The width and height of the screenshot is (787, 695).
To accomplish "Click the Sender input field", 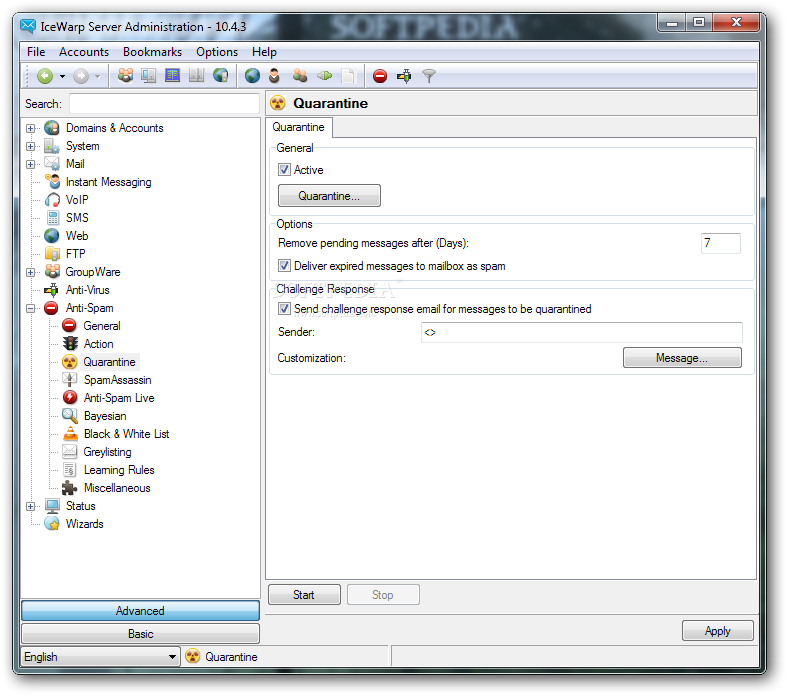I will tap(582, 332).
